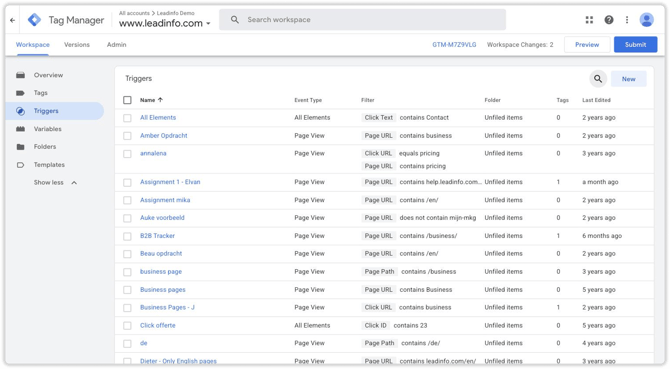Image resolution: width=670 pixels, height=369 pixels.
Task: Click the Overview sidebar icon
Action: coord(20,75)
